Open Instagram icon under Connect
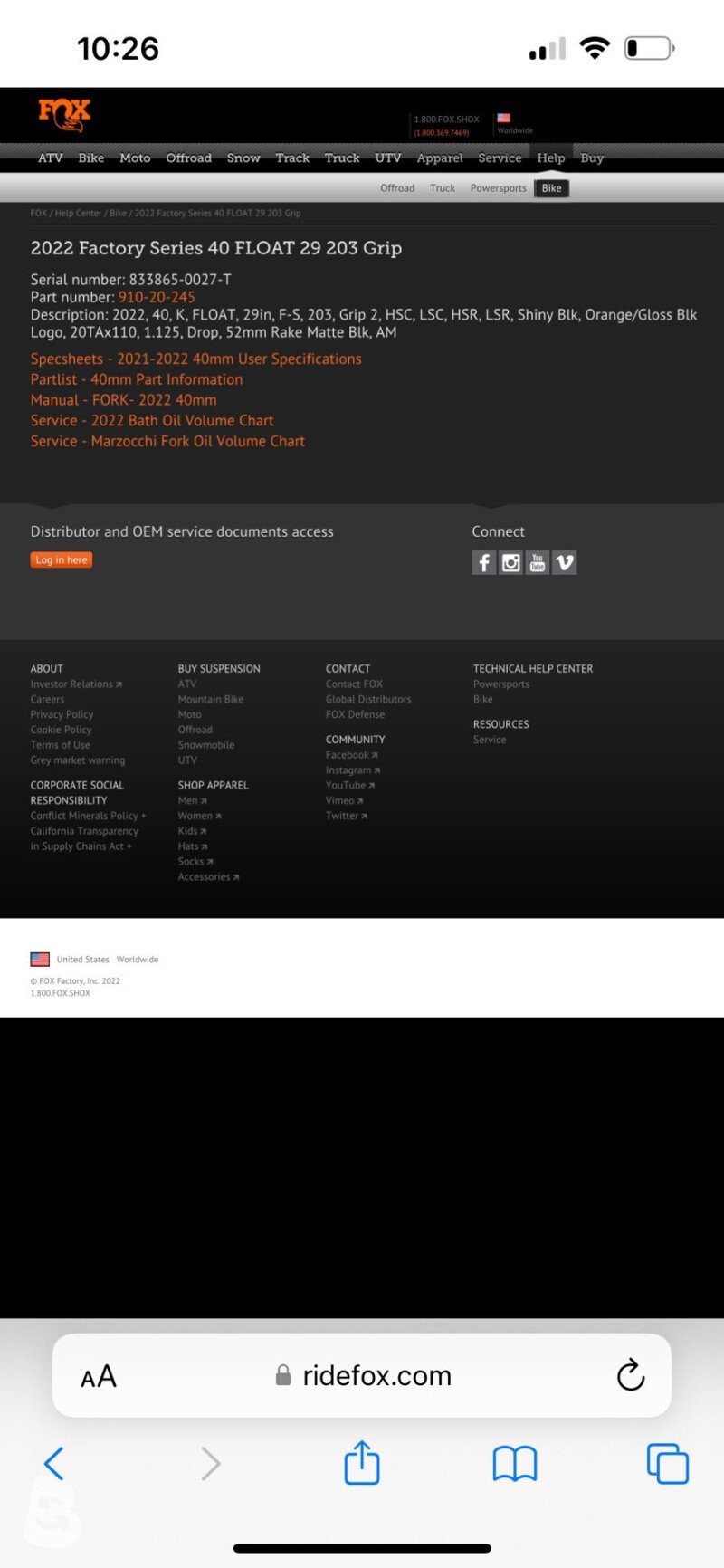Viewport: 724px width, 1568px height. [510, 563]
